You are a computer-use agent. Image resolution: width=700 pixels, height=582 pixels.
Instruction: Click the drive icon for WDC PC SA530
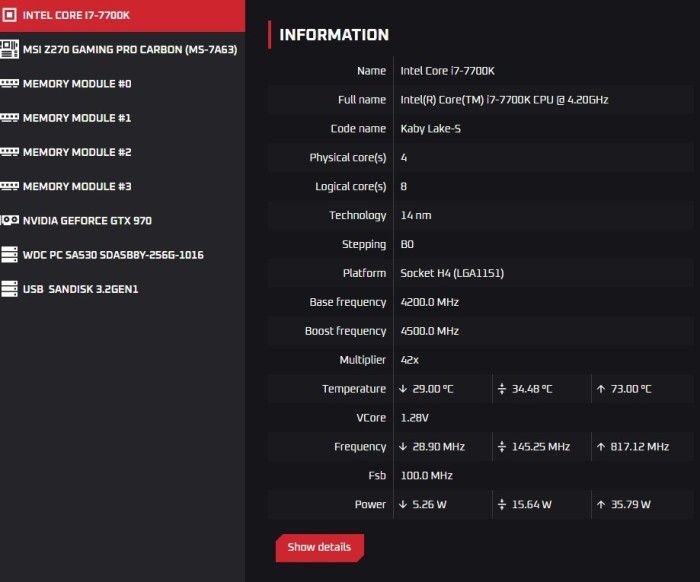click(10, 255)
